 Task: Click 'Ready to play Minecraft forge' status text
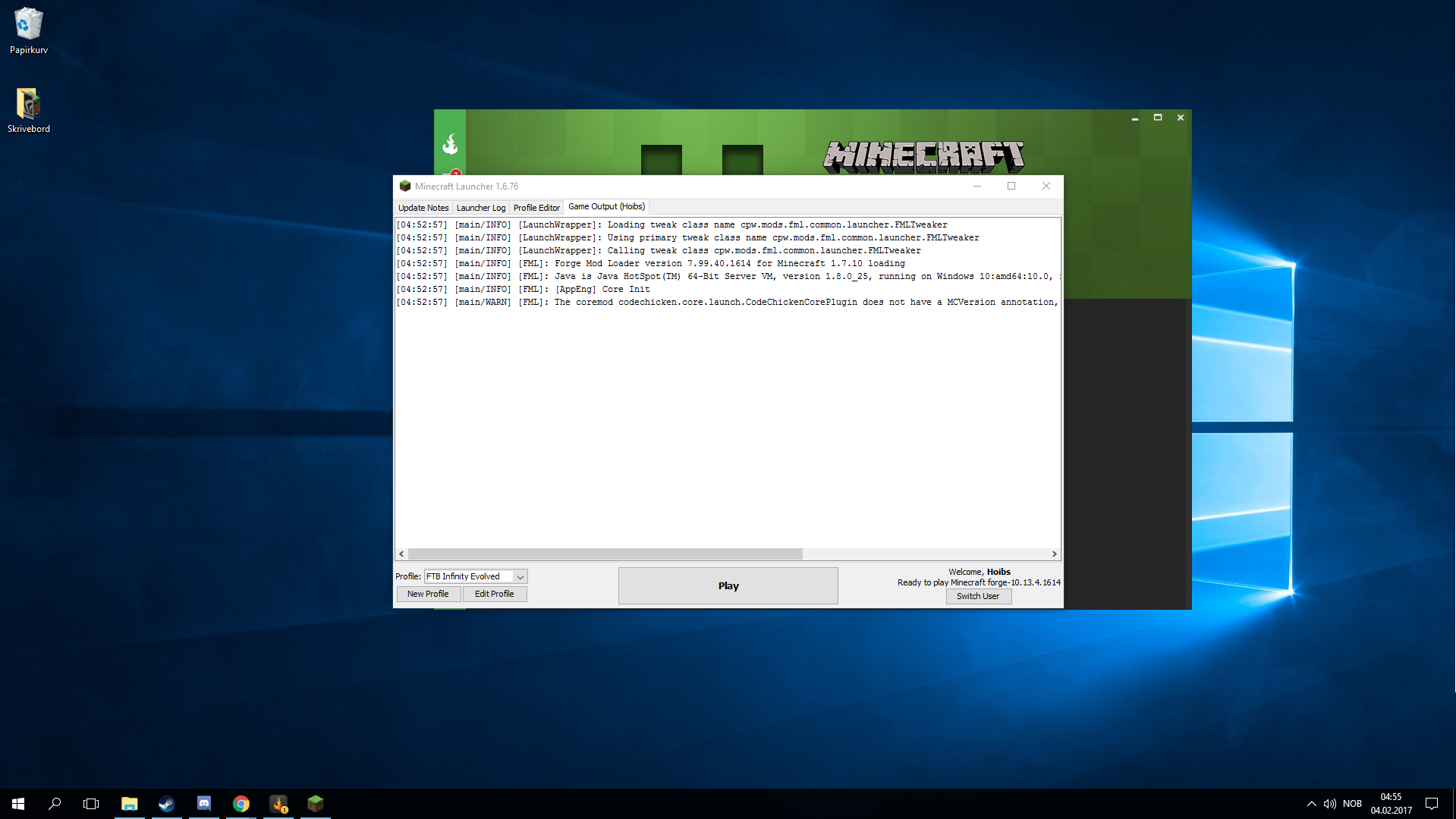click(x=979, y=582)
